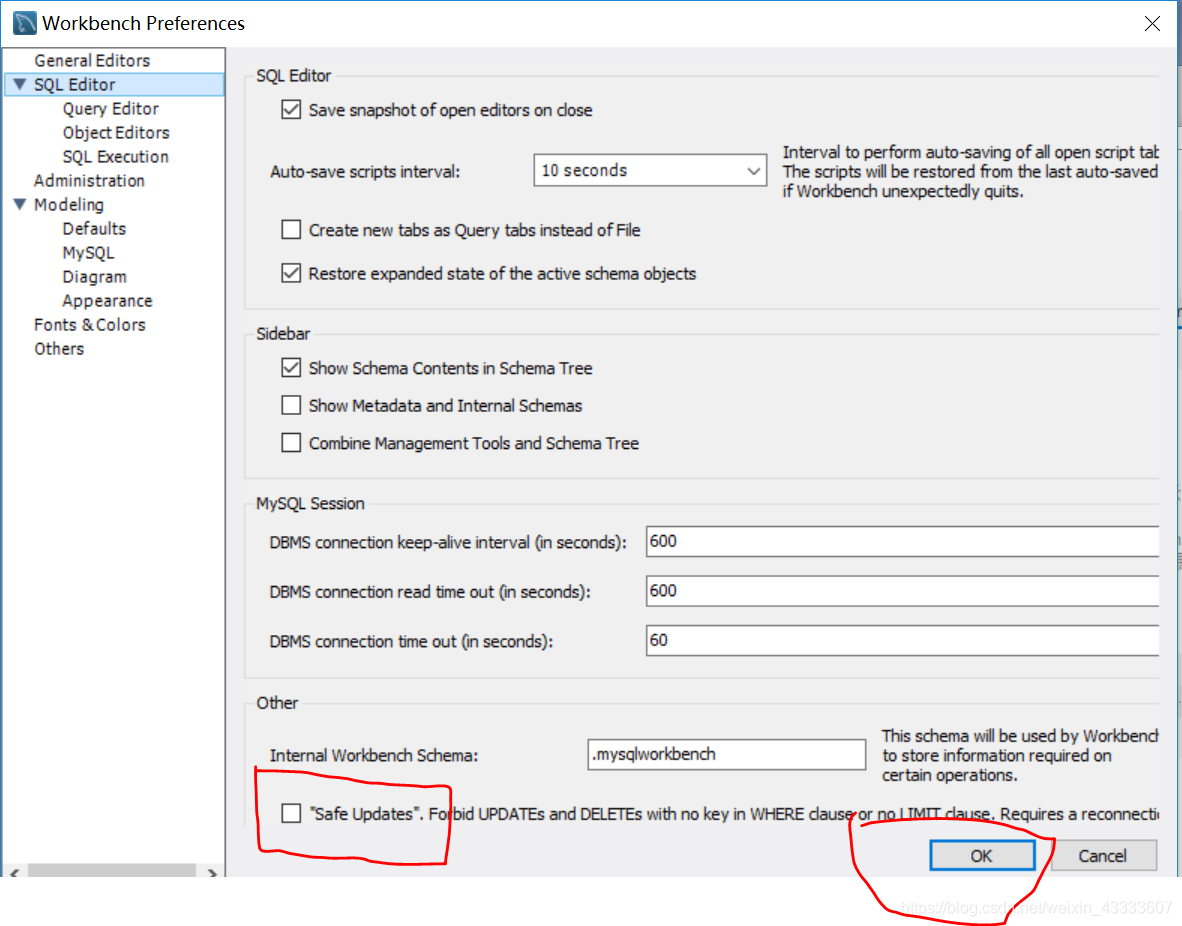Image resolution: width=1182 pixels, height=926 pixels.
Task: Open the Auto-save scripts interval dropdown
Action: coord(650,170)
